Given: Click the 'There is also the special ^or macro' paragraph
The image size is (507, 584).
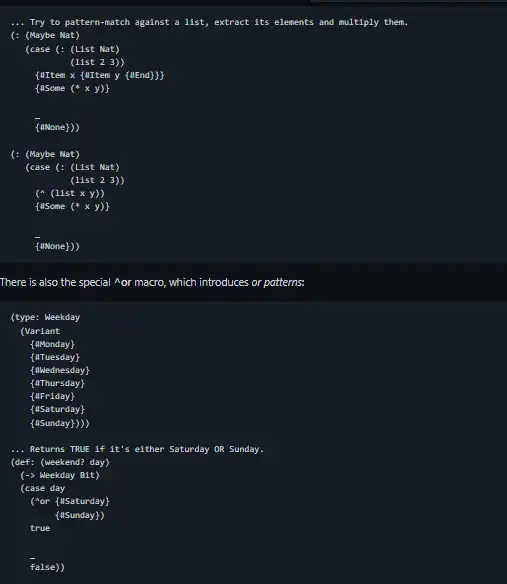Looking at the screenshot, I should [152, 283].
